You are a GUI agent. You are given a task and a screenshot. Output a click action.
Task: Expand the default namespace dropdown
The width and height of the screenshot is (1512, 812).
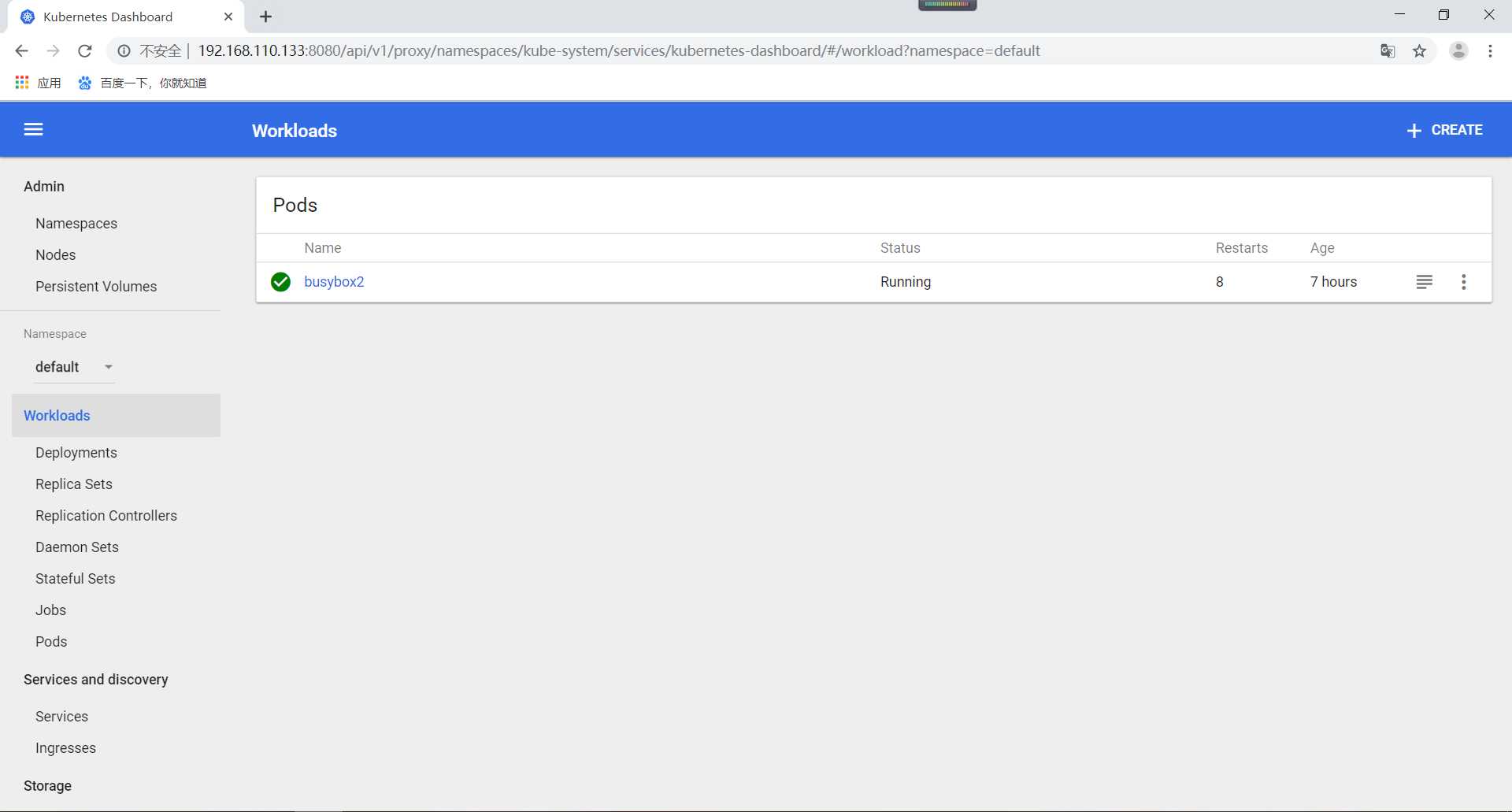(x=75, y=367)
